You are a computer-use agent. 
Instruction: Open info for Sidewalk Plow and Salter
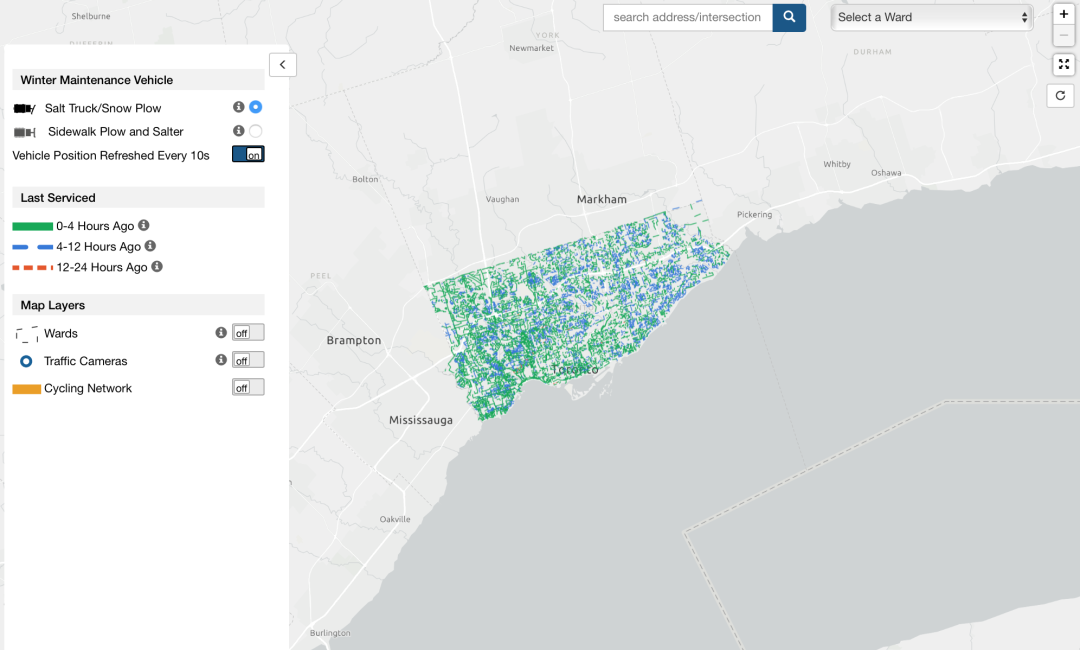(x=239, y=131)
